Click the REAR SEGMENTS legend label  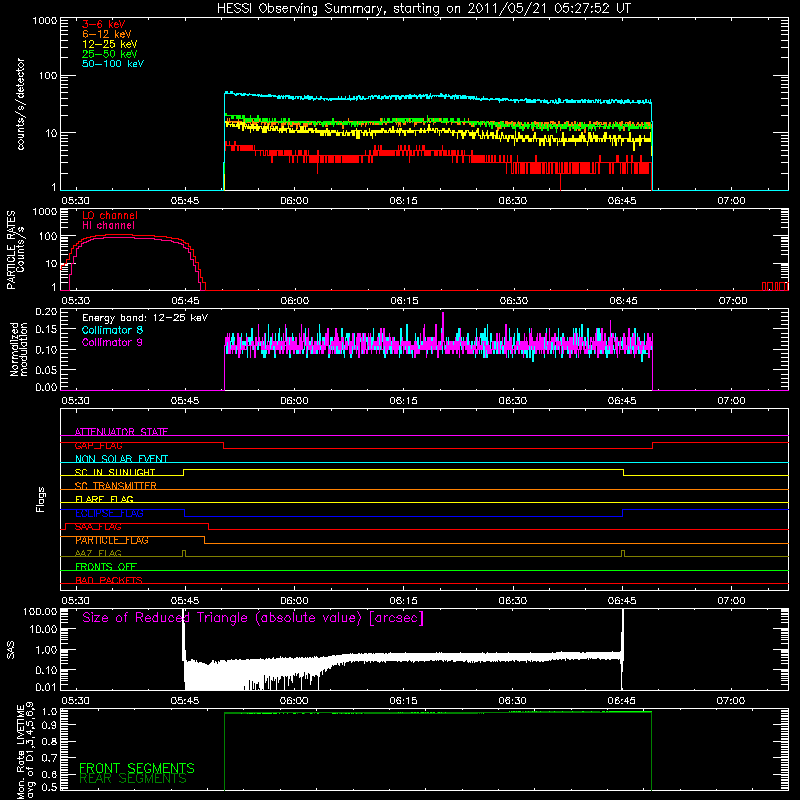click(133, 779)
